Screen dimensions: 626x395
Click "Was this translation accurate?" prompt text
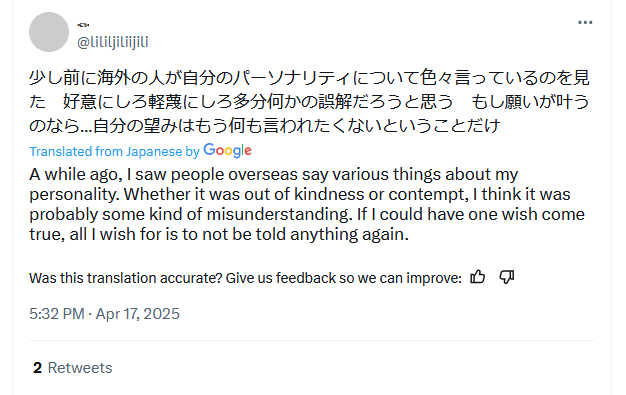pyautogui.click(x=125, y=278)
